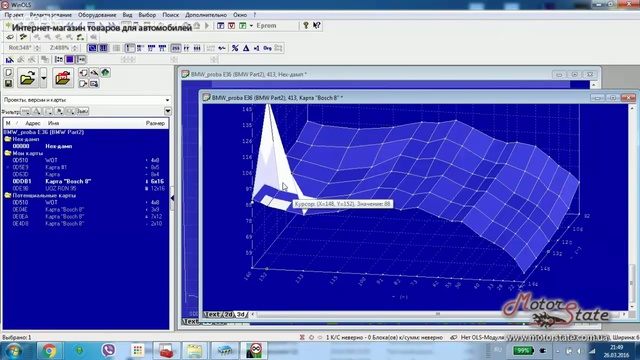Click the yellow question mark help icon
This screenshot has width=640, height=360.
pos(306,25)
